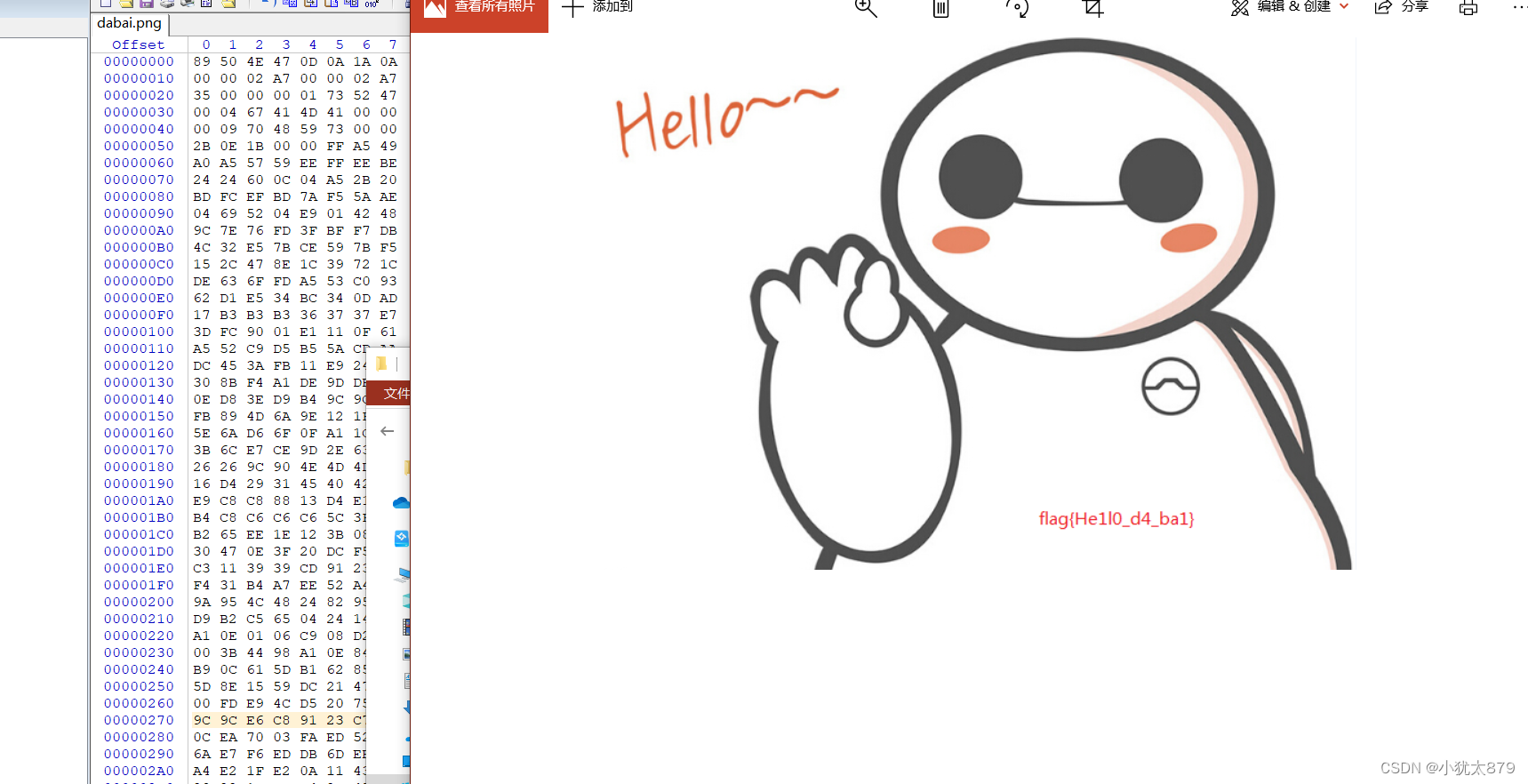Select the dabai.png tab
Screen dimensions: 1528x784
(130, 23)
